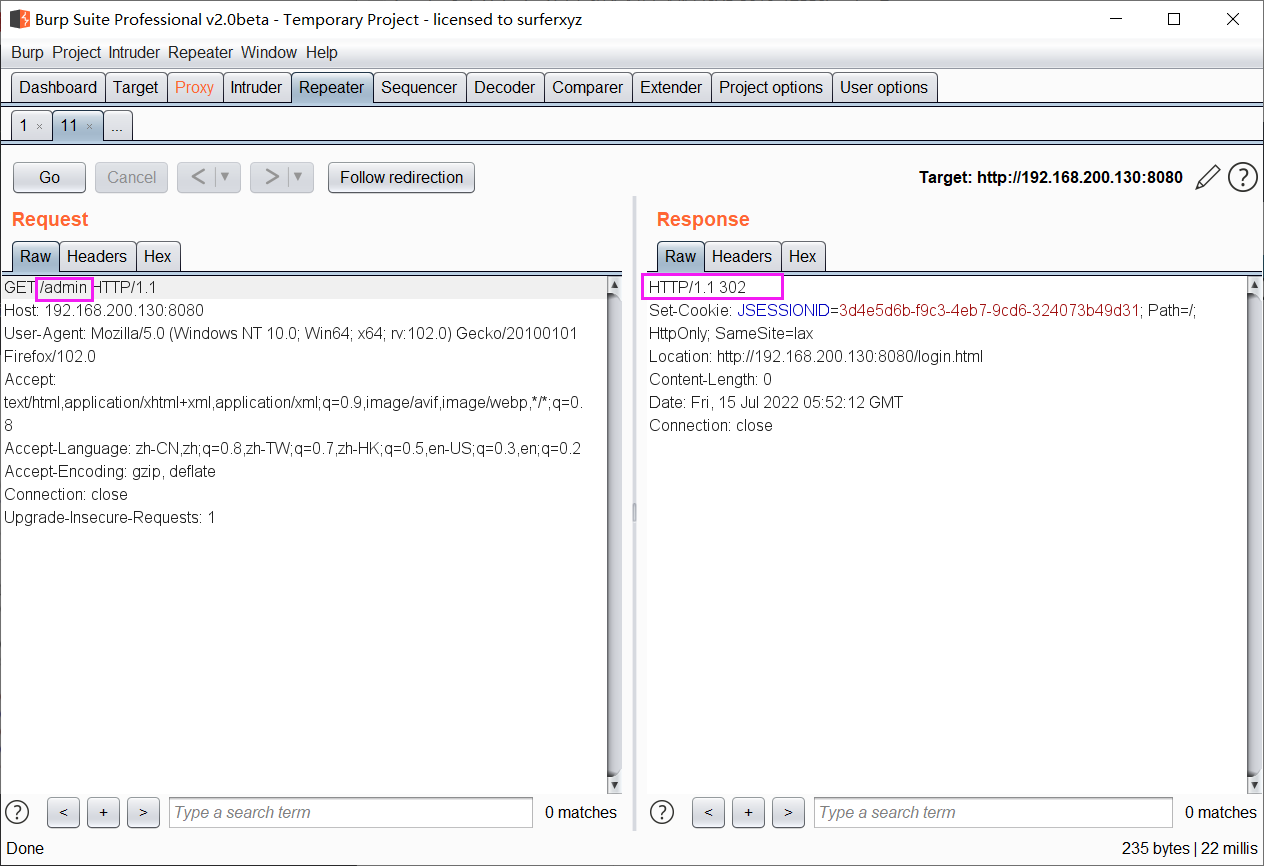This screenshot has height=866, width=1264.
Task: Edit target with the pencil icon
Action: click(1208, 178)
